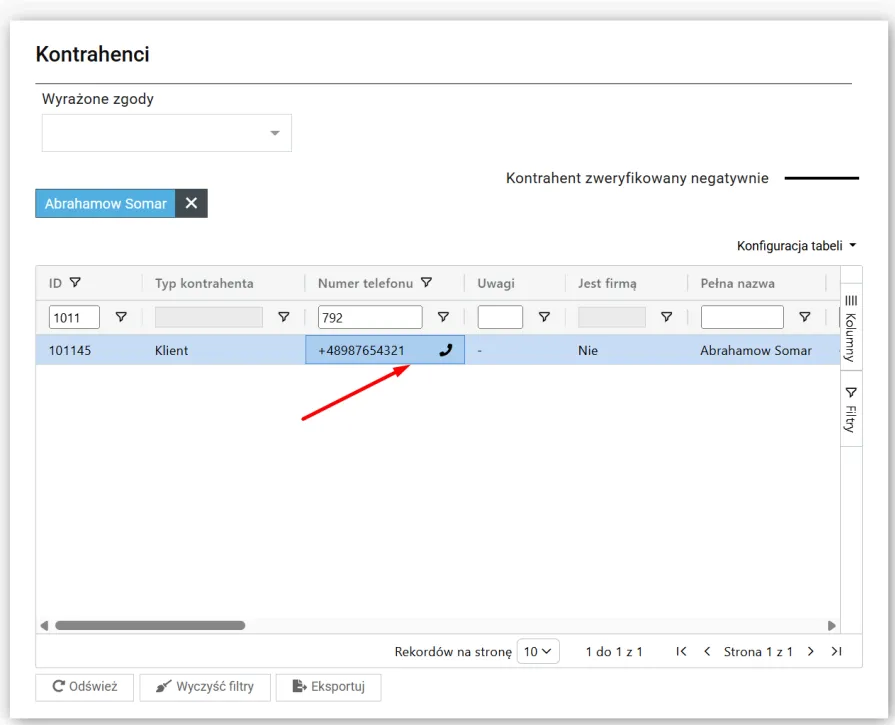This screenshot has height=725, width=895.
Task: Click the horizontal scrollbar of the table
Action: tap(150, 626)
